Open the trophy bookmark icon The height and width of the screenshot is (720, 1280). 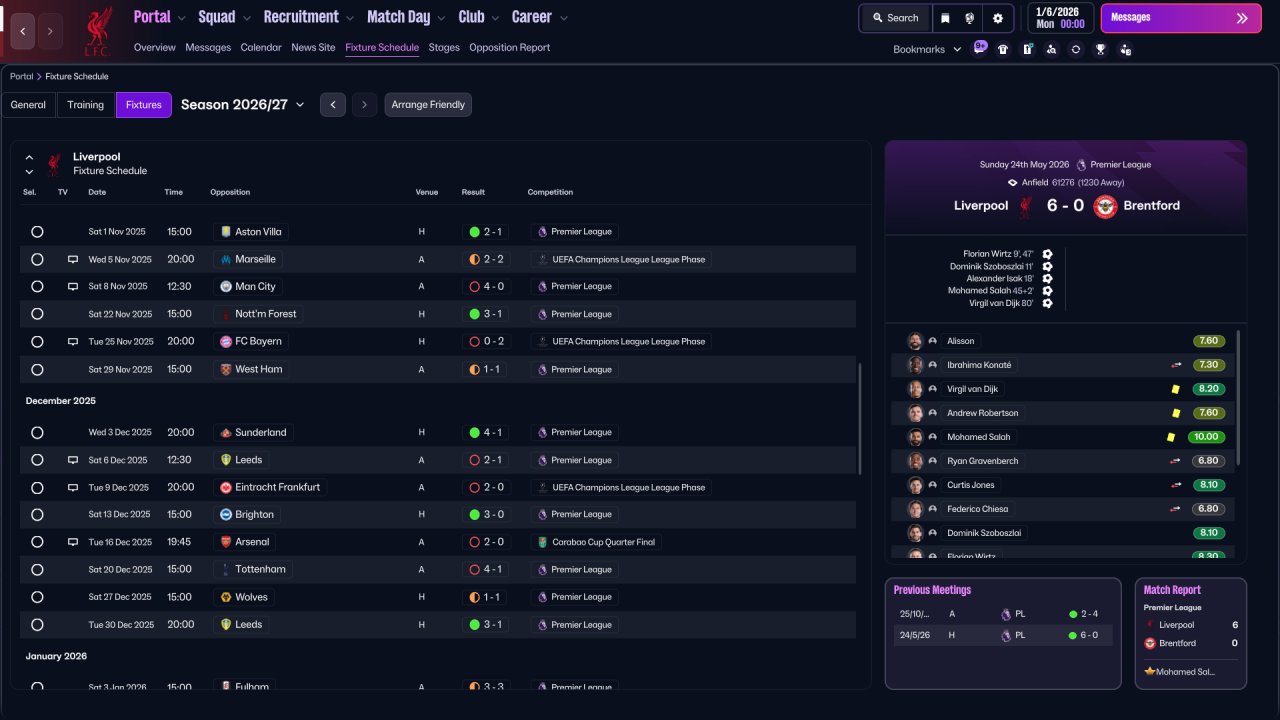pyautogui.click(x=1100, y=49)
